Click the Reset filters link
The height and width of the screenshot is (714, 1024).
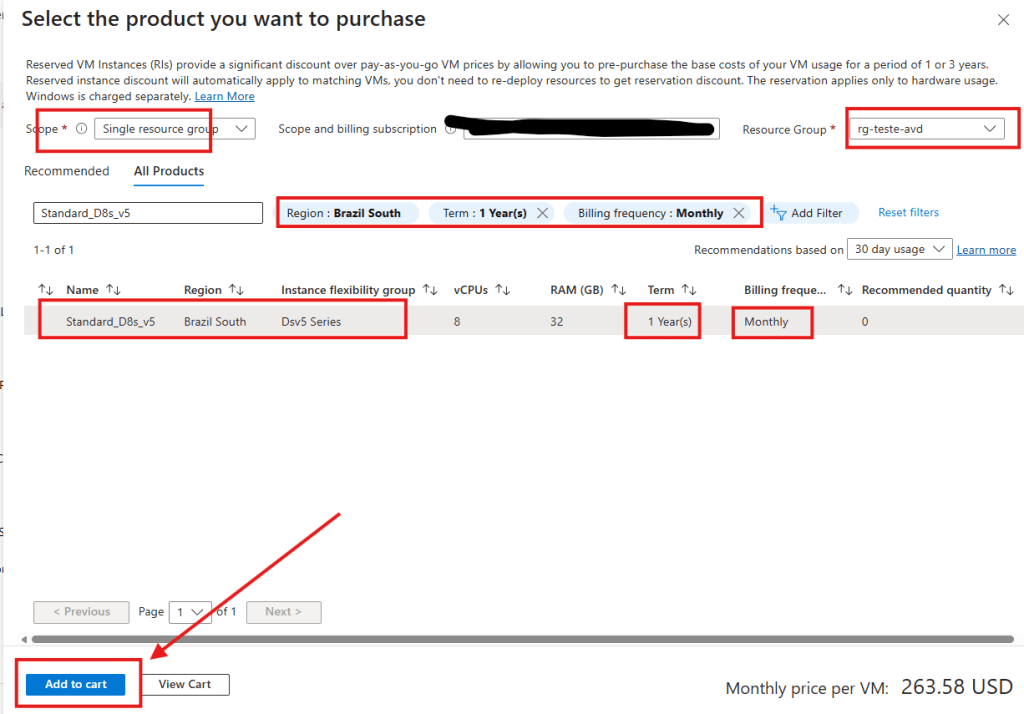[x=908, y=212]
